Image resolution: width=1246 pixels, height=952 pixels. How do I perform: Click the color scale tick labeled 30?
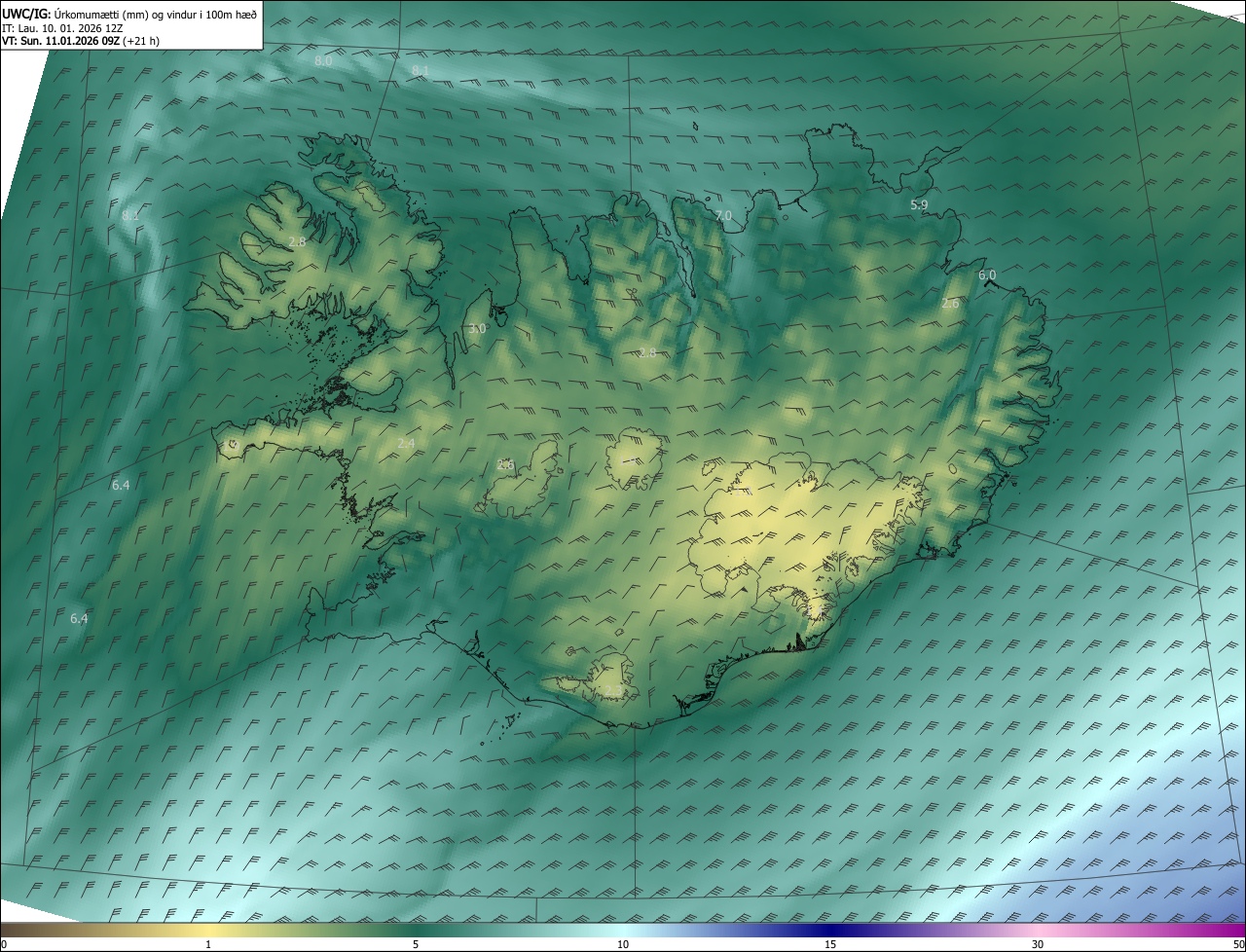click(x=1038, y=944)
